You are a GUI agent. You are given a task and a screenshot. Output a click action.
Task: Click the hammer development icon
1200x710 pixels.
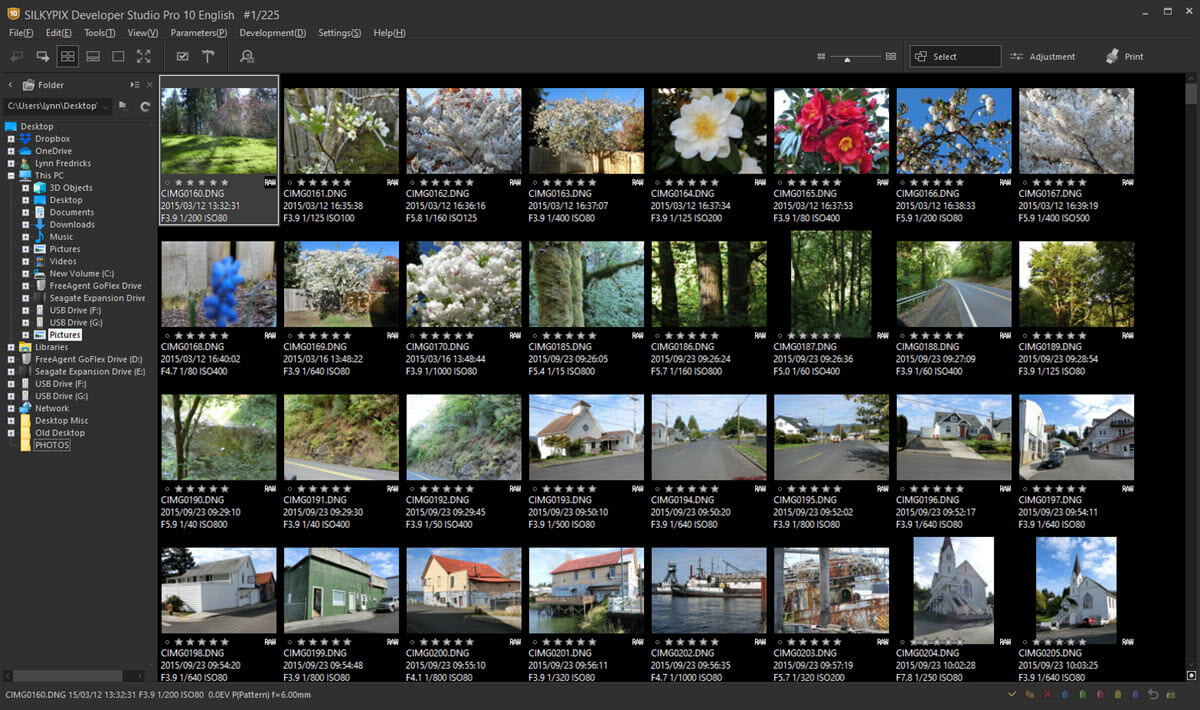pos(208,57)
